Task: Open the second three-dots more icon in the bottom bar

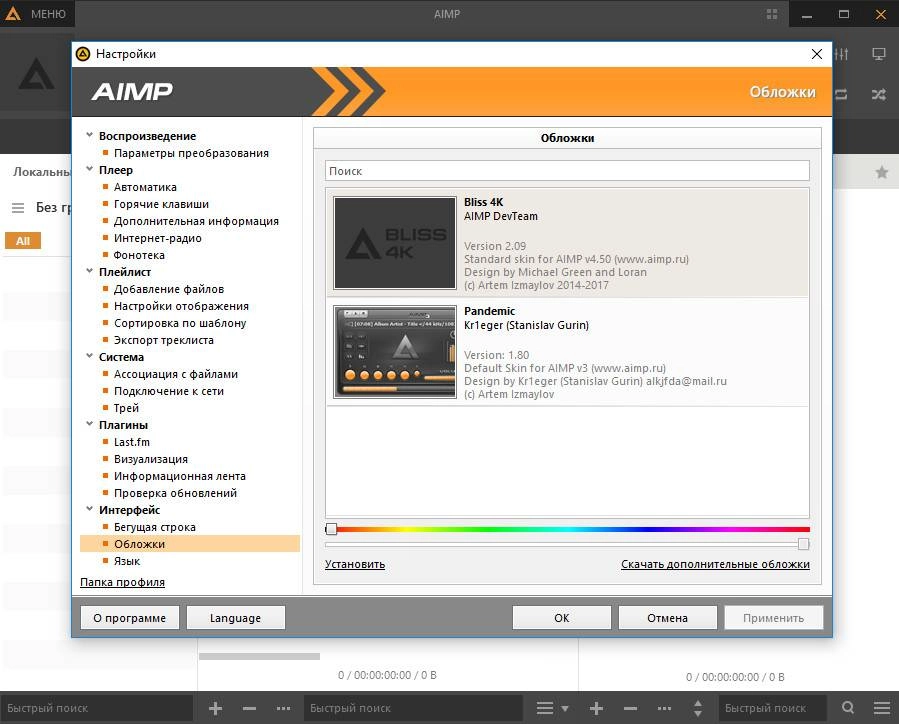Action: (664, 709)
